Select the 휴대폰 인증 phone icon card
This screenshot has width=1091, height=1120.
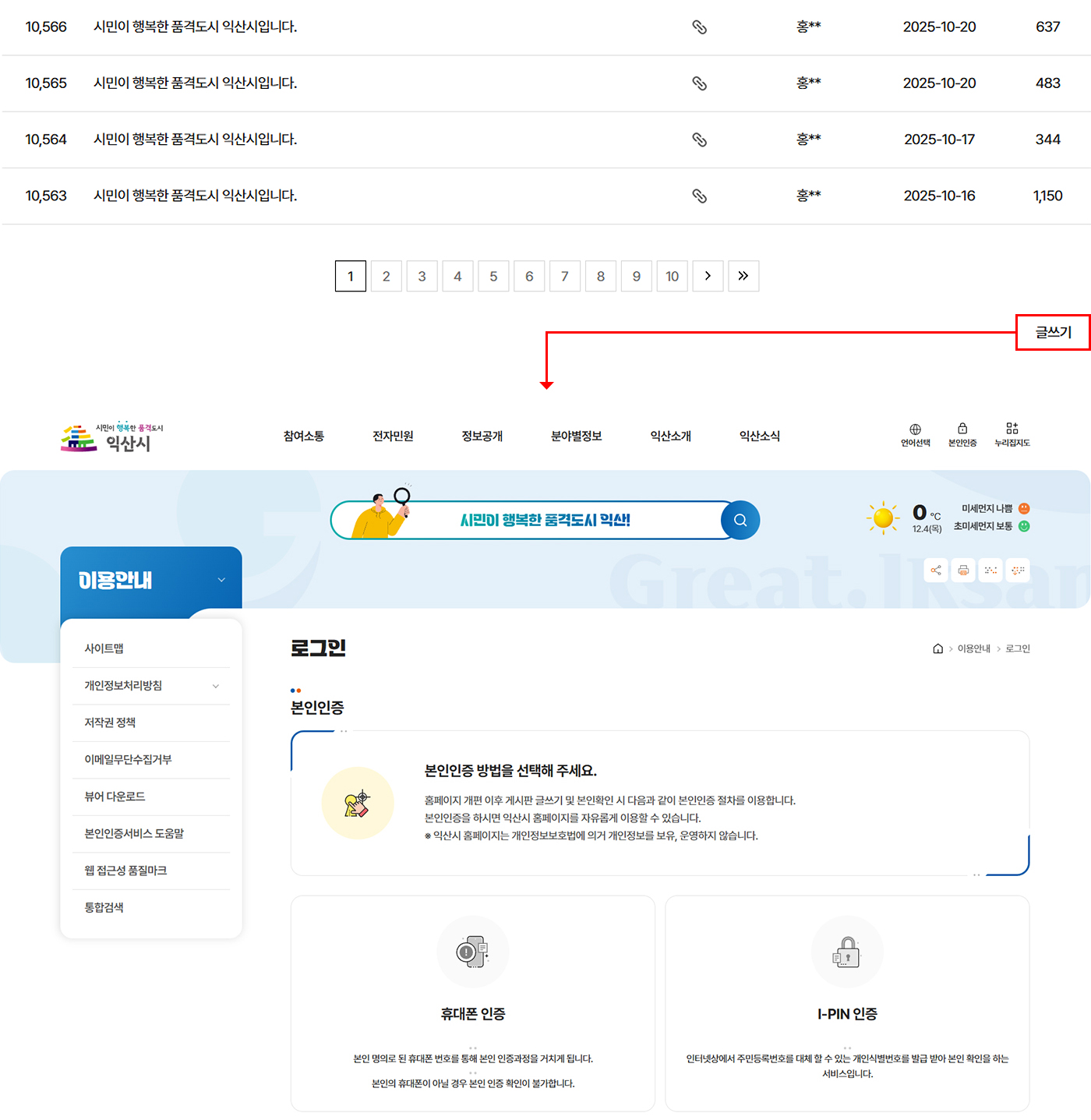(x=472, y=951)
